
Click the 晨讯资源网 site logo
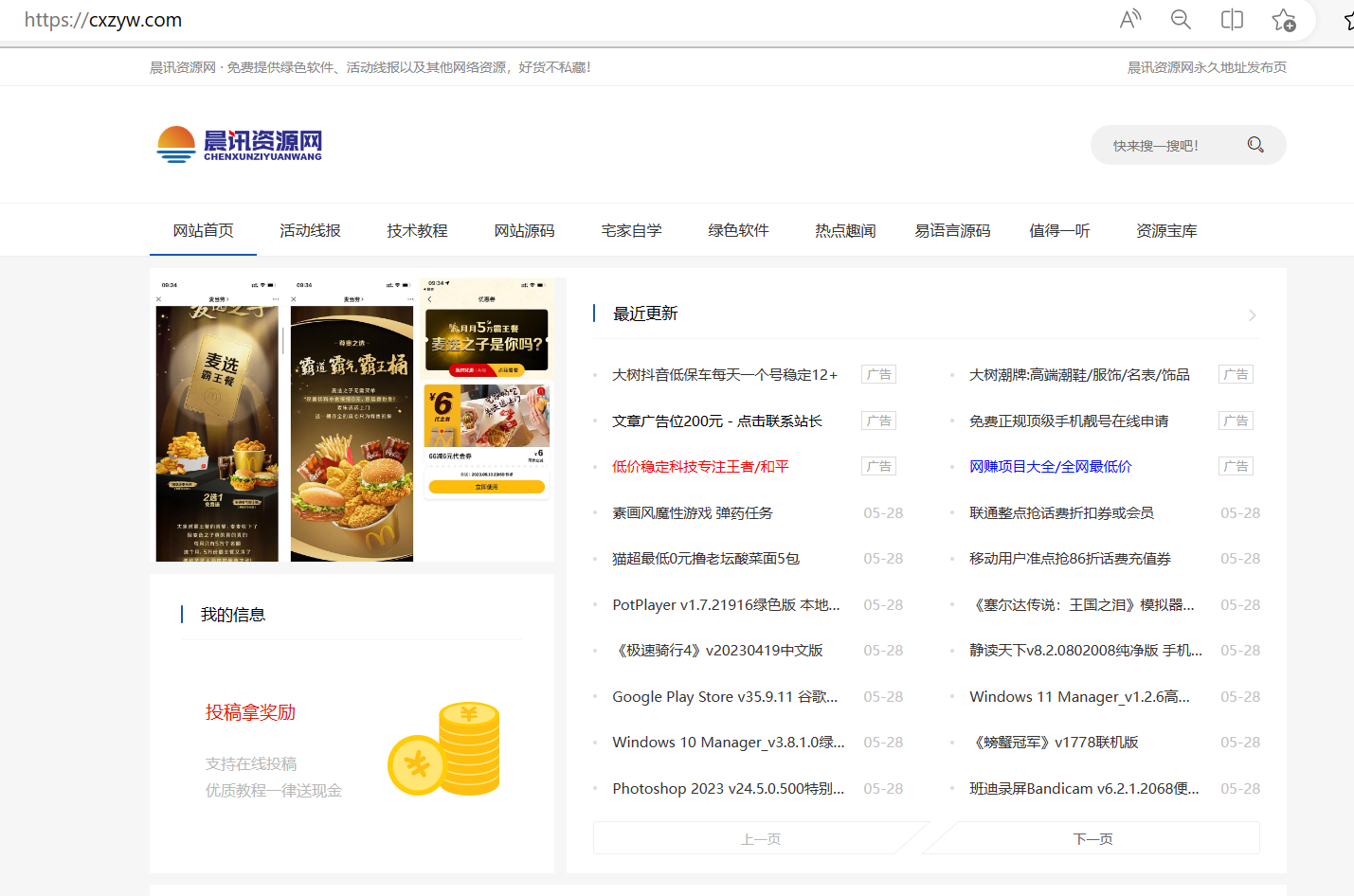pyautogui.click(x=239, y=144)
